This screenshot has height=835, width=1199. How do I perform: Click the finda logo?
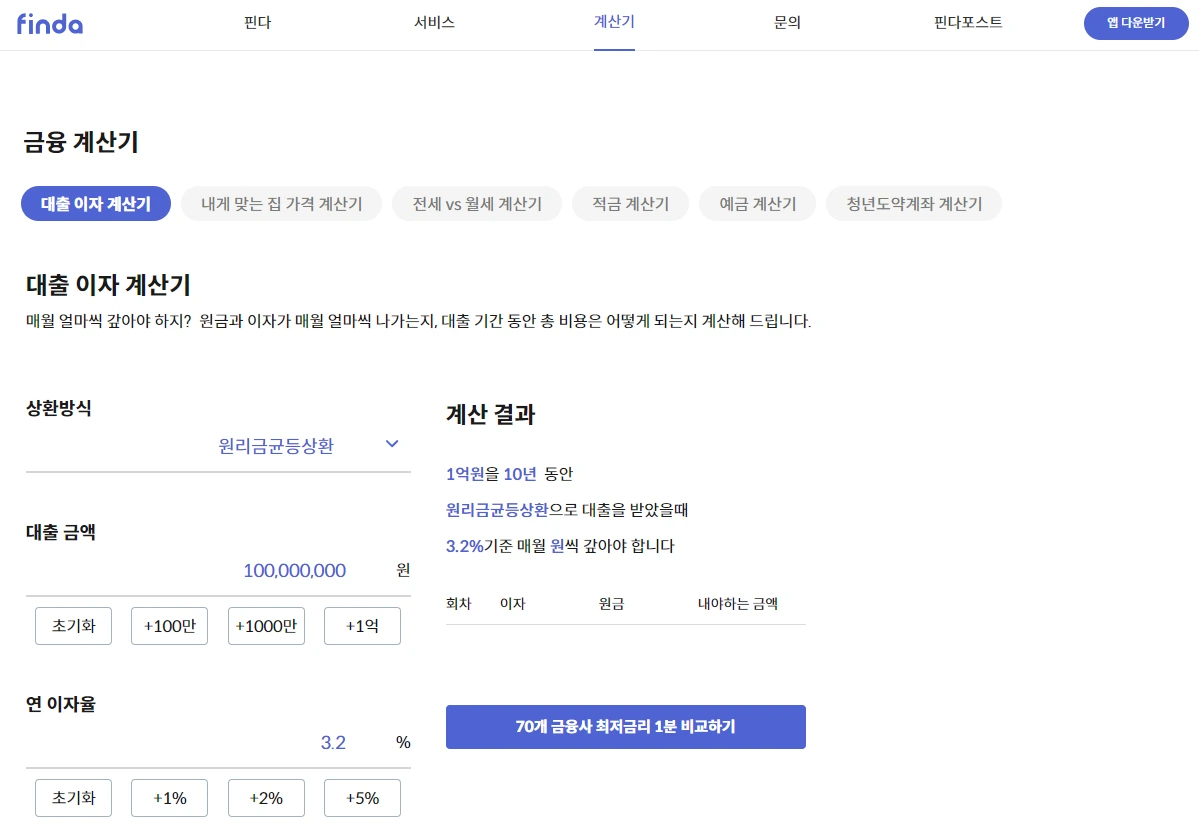click(49, 24)
